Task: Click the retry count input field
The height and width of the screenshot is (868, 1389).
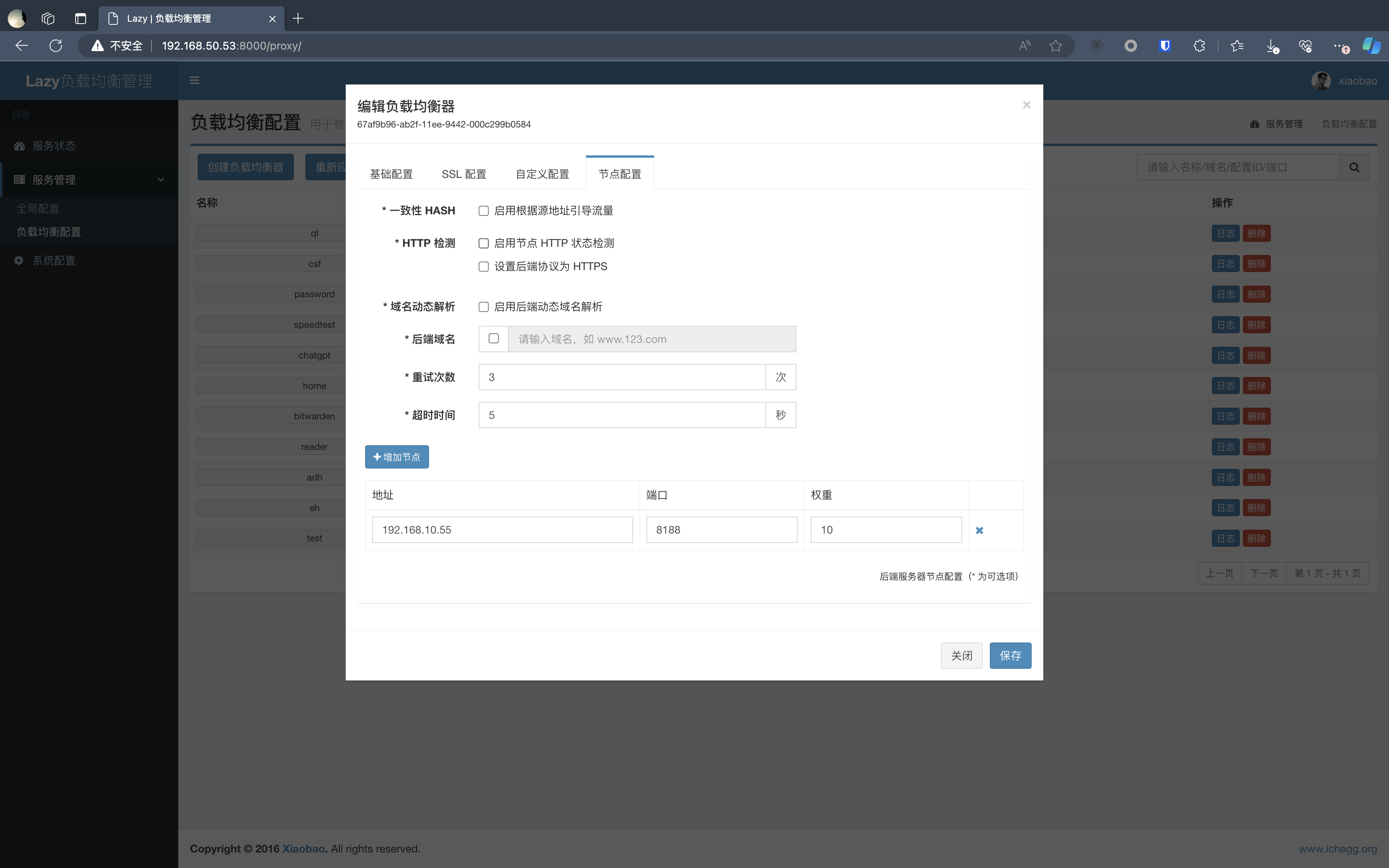Action: tap(622, 377)
